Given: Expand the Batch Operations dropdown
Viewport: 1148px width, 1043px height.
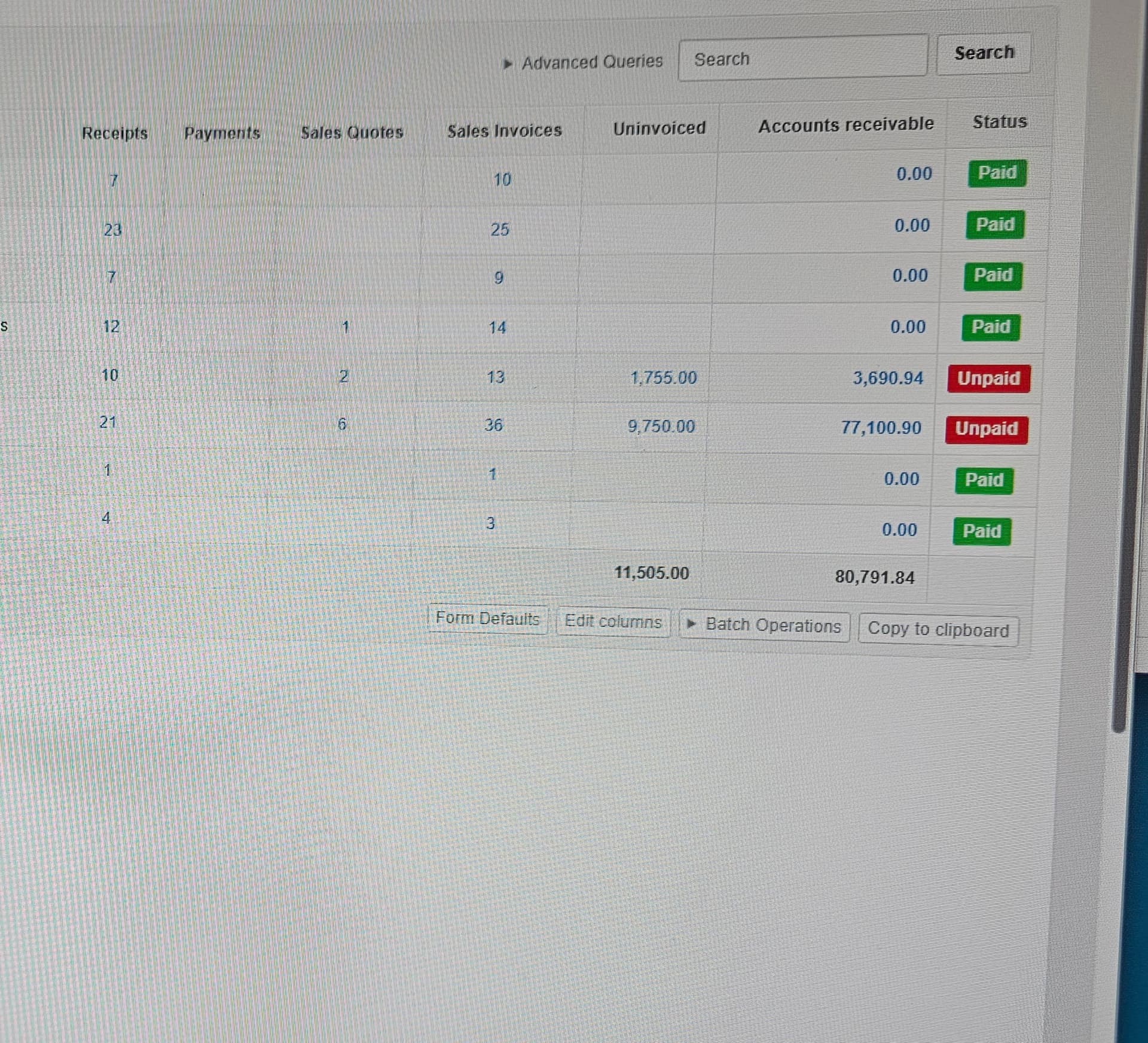Looking at the screenshot, I should [764, 626].
